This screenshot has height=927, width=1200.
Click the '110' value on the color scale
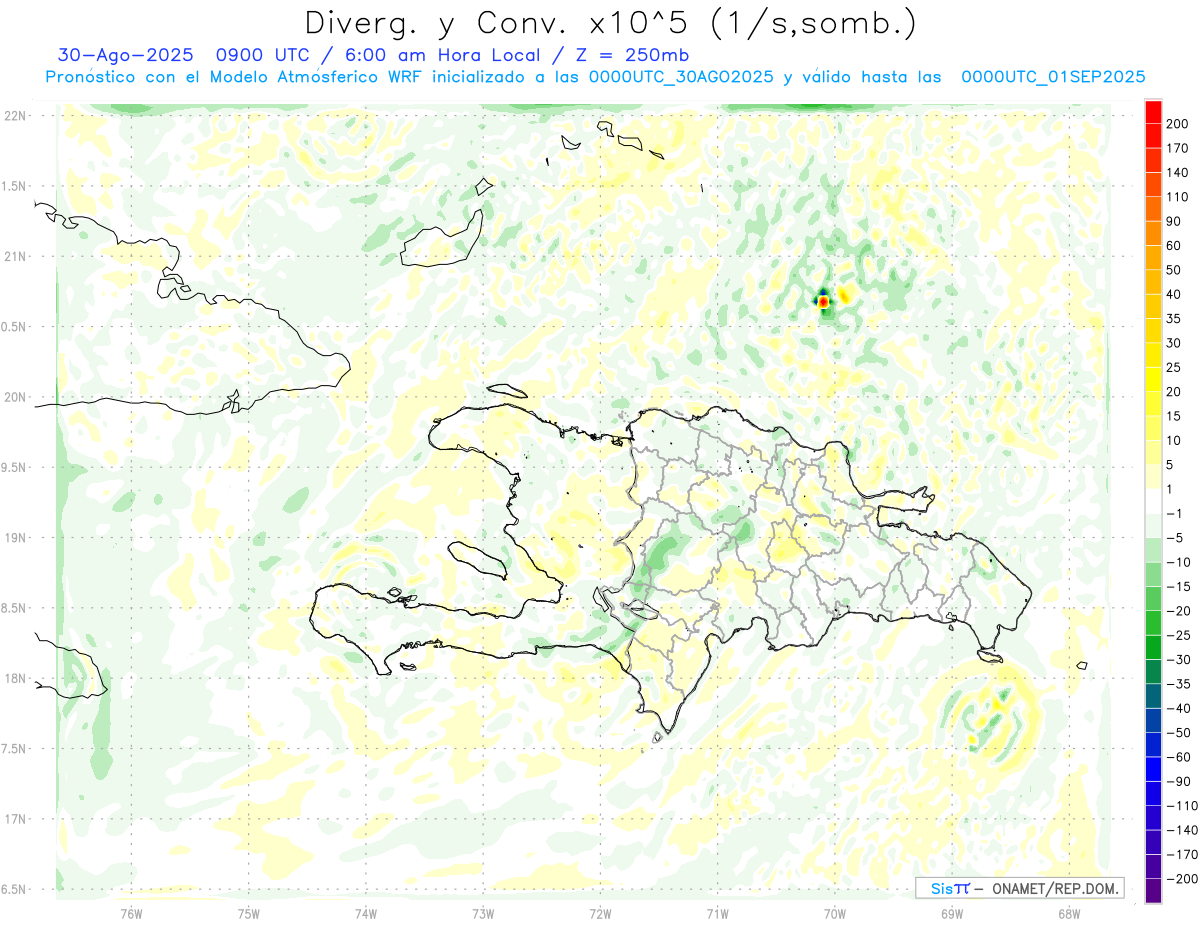pos(1178,197)
